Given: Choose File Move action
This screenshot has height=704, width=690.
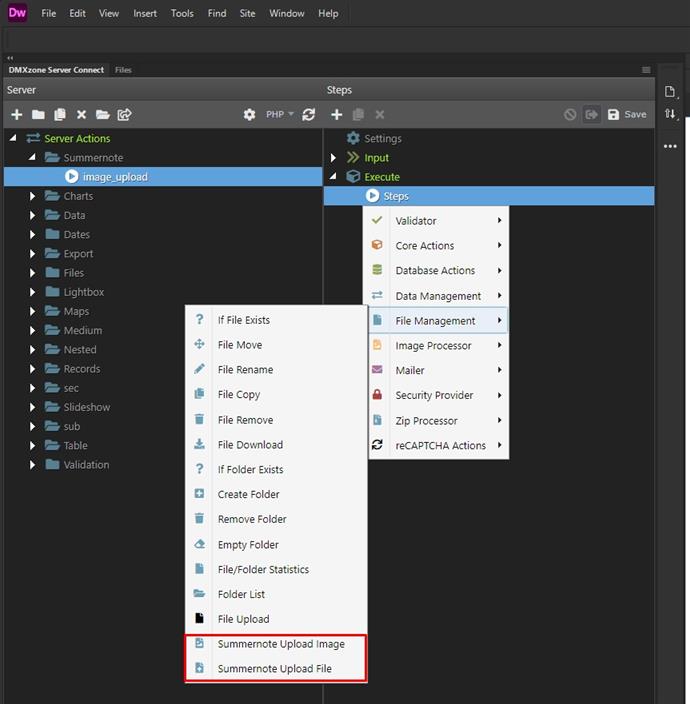Looking at the screenshot, I should tap(276, 345).
